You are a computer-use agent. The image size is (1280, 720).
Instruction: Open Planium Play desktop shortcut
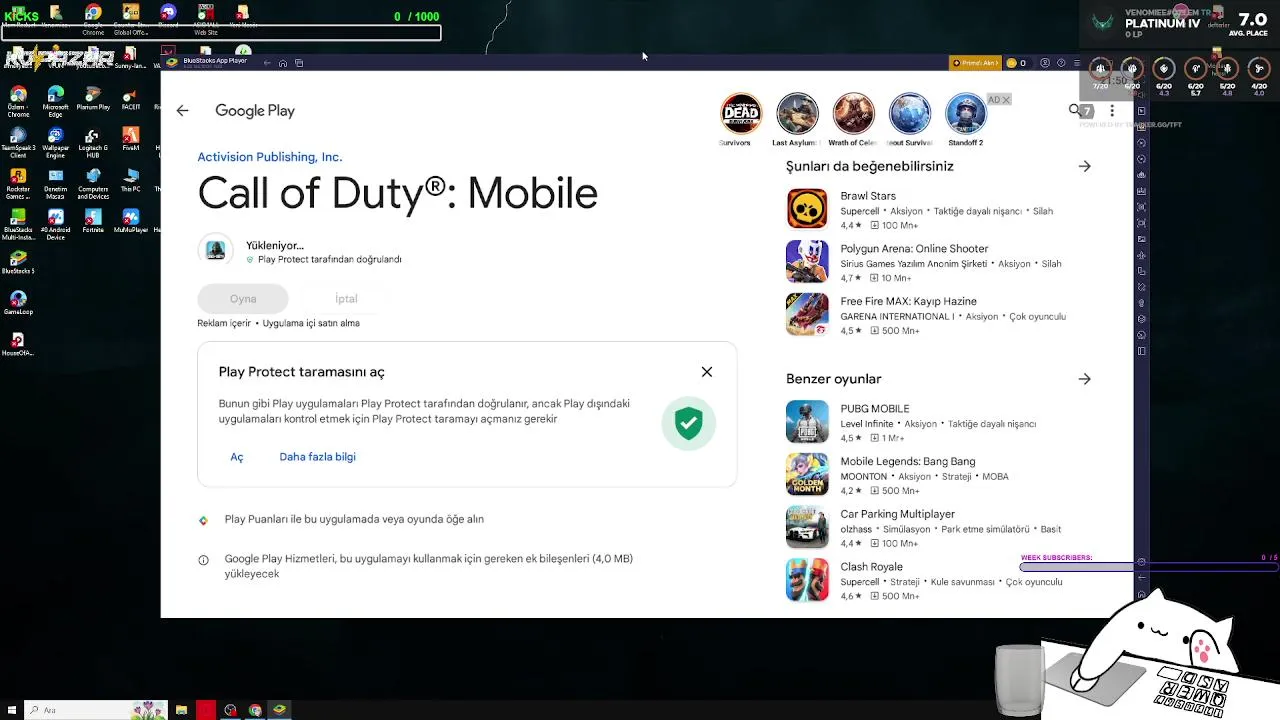[x=93, y=98]
